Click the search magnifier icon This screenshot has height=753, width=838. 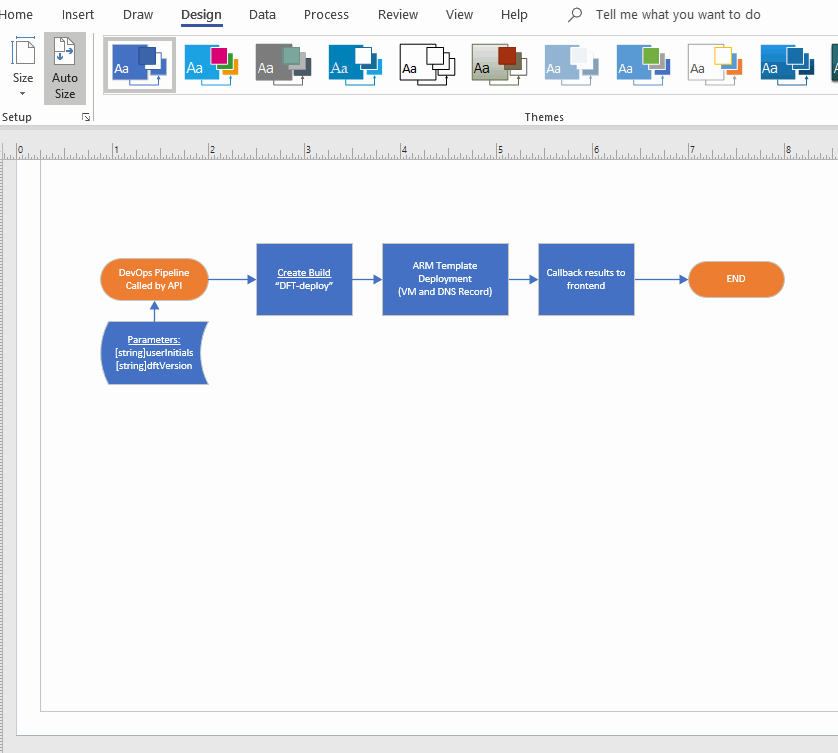[575, 15]
